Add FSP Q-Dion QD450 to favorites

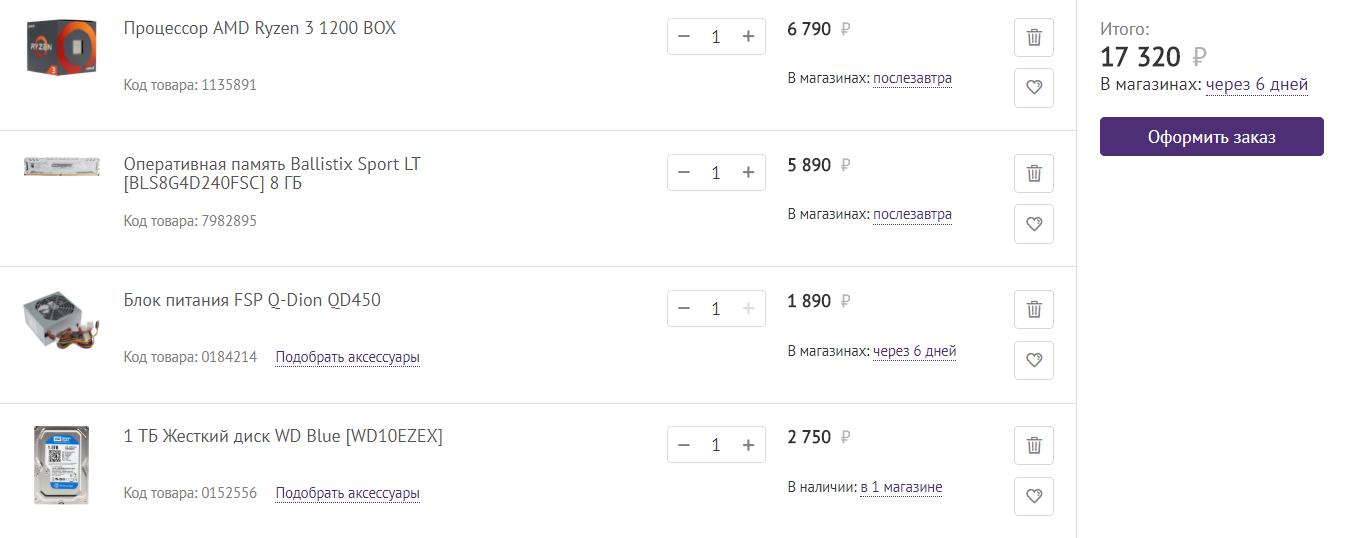coord(1034,360)
